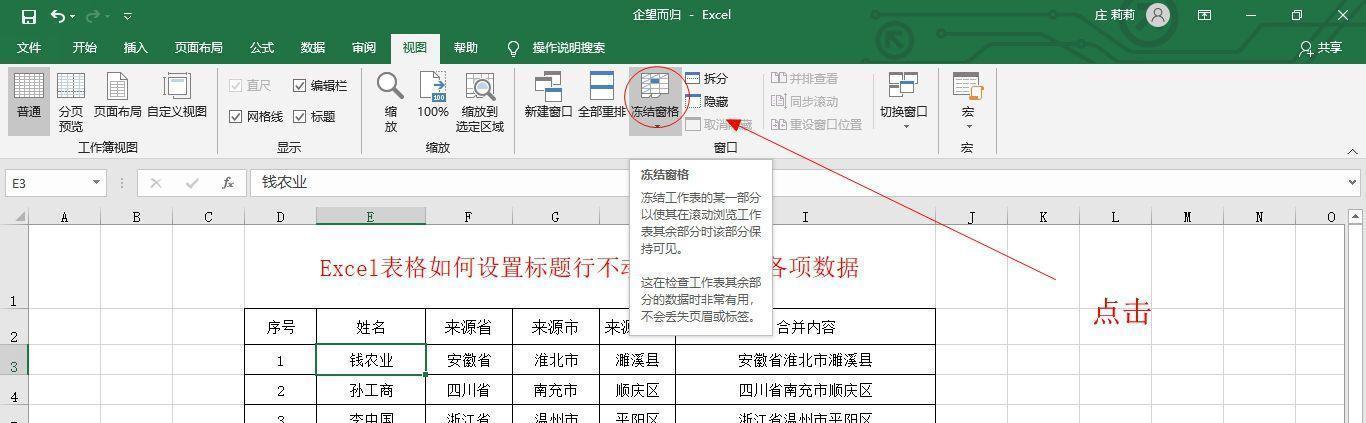
Task: Click the user account avatar icon
Action: pyautogui.click(x=1158, y=15)
